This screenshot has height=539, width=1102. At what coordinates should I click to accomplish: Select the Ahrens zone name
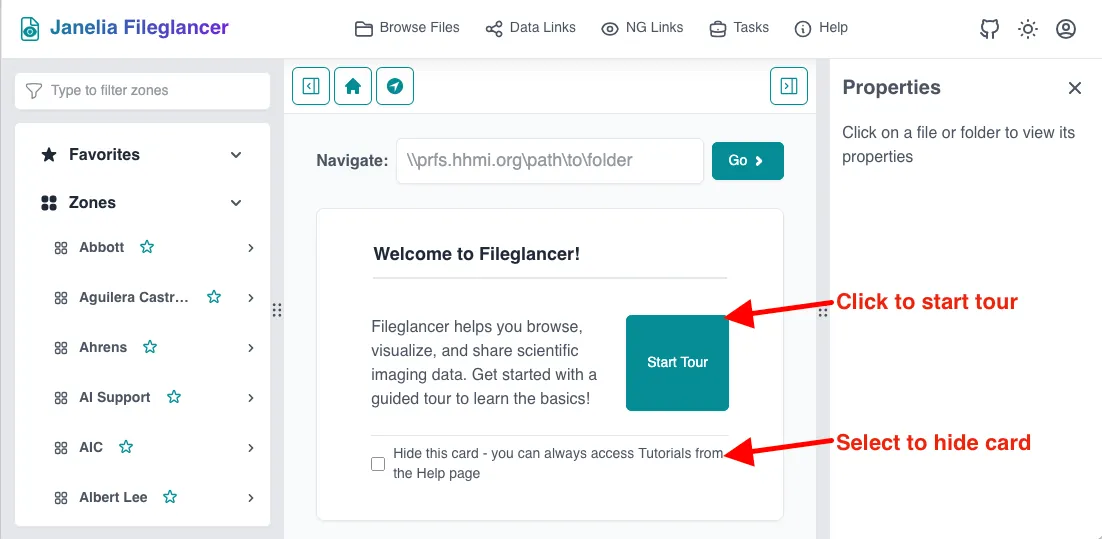[x=103, y=347]
